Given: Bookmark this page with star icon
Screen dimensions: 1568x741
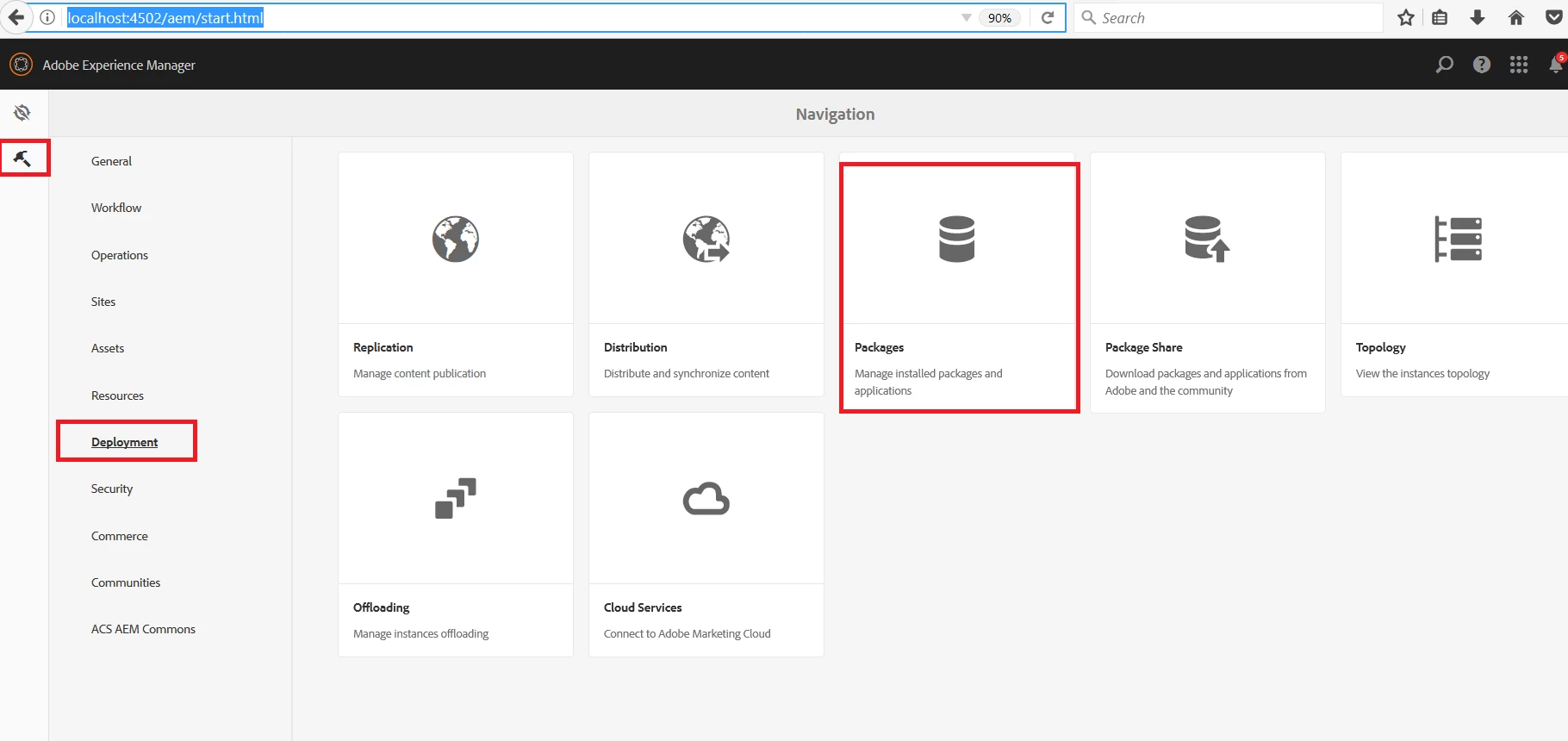Looking at the screenshot, I should 1406,17.
